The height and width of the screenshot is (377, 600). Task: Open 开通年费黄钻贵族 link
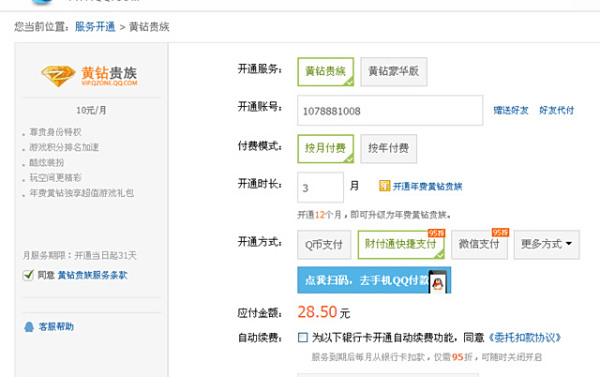tap(428, 186)
